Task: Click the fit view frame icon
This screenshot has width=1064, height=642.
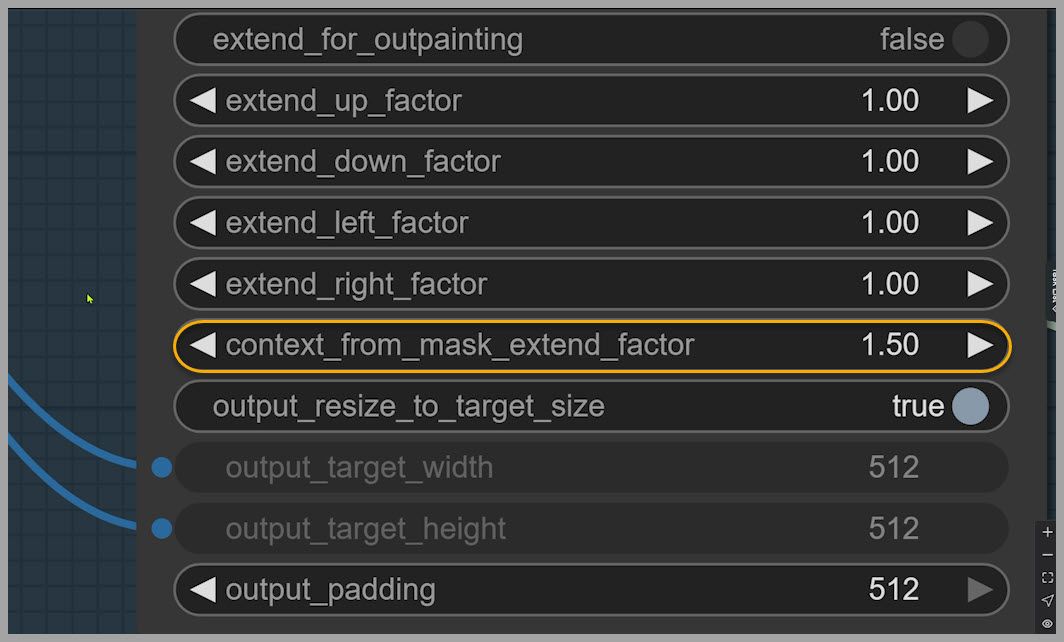Action: (1047, 578)
